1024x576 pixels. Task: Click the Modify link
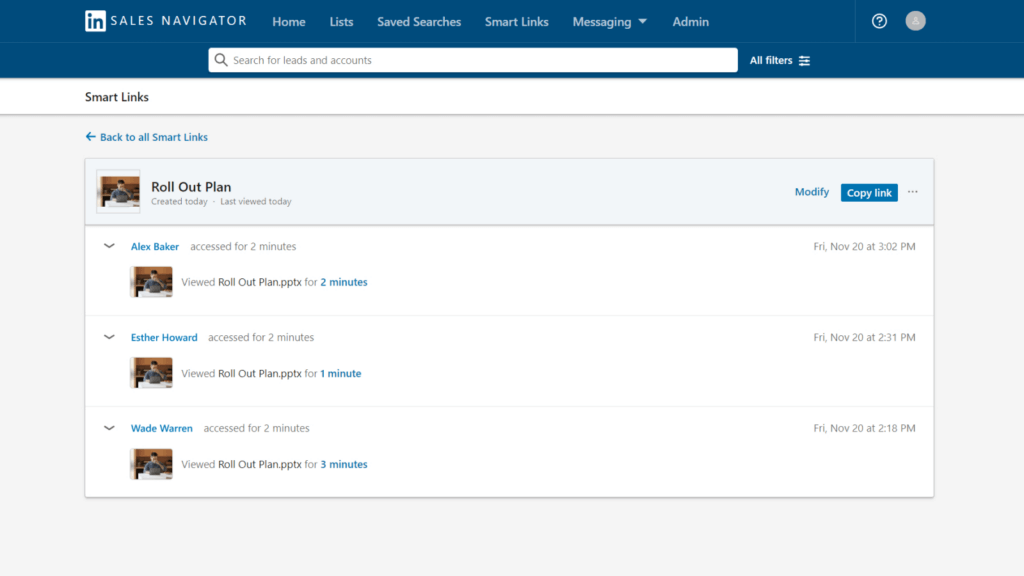click(x=811, y=192)
